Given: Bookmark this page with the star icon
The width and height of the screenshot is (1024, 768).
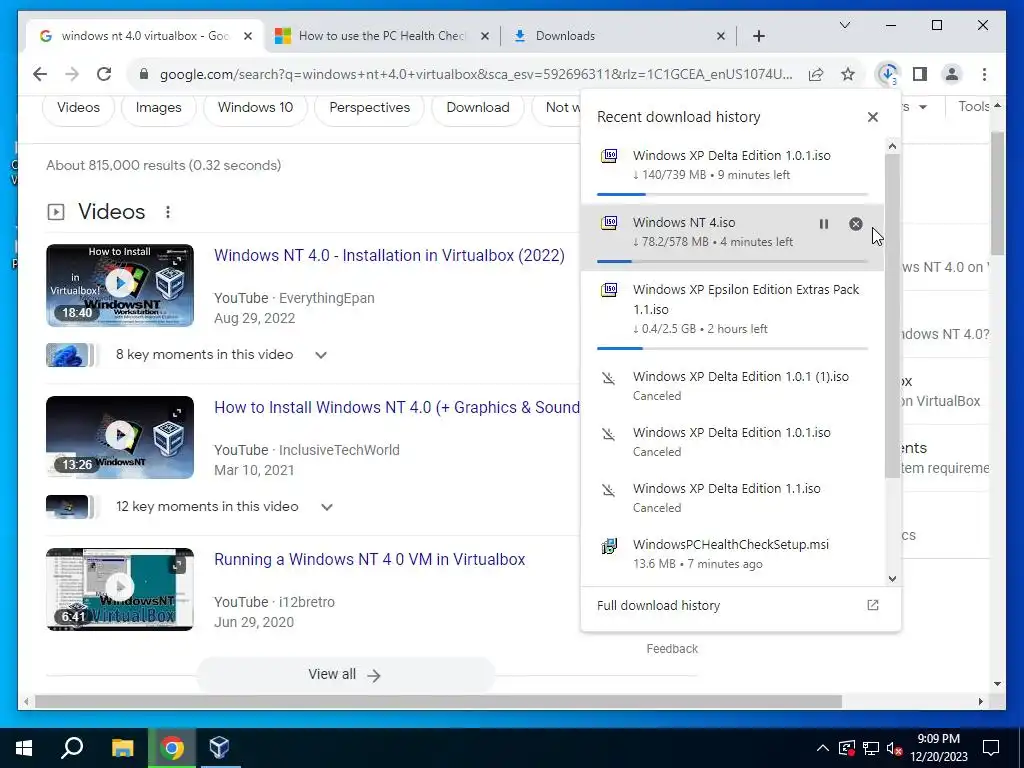Looking at the screenshot, I should [x=848, y=74].
